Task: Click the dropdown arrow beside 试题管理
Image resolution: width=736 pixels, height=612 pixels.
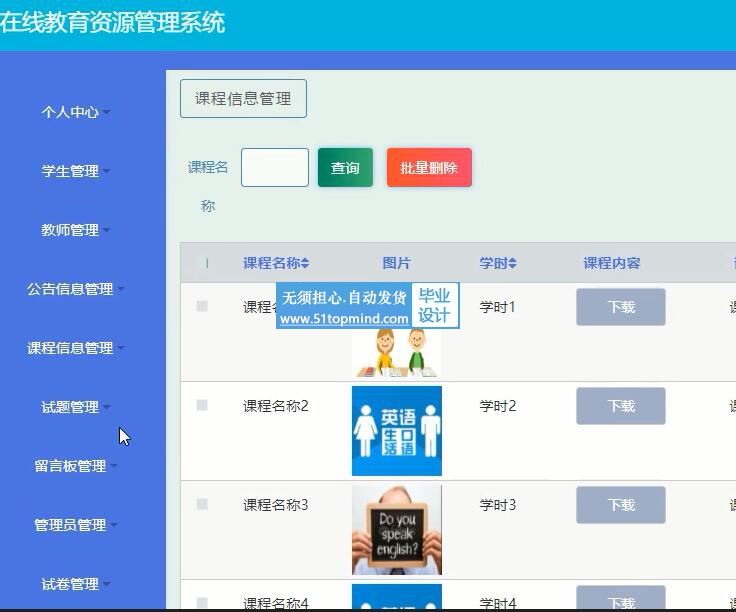Action: [107, 407]
